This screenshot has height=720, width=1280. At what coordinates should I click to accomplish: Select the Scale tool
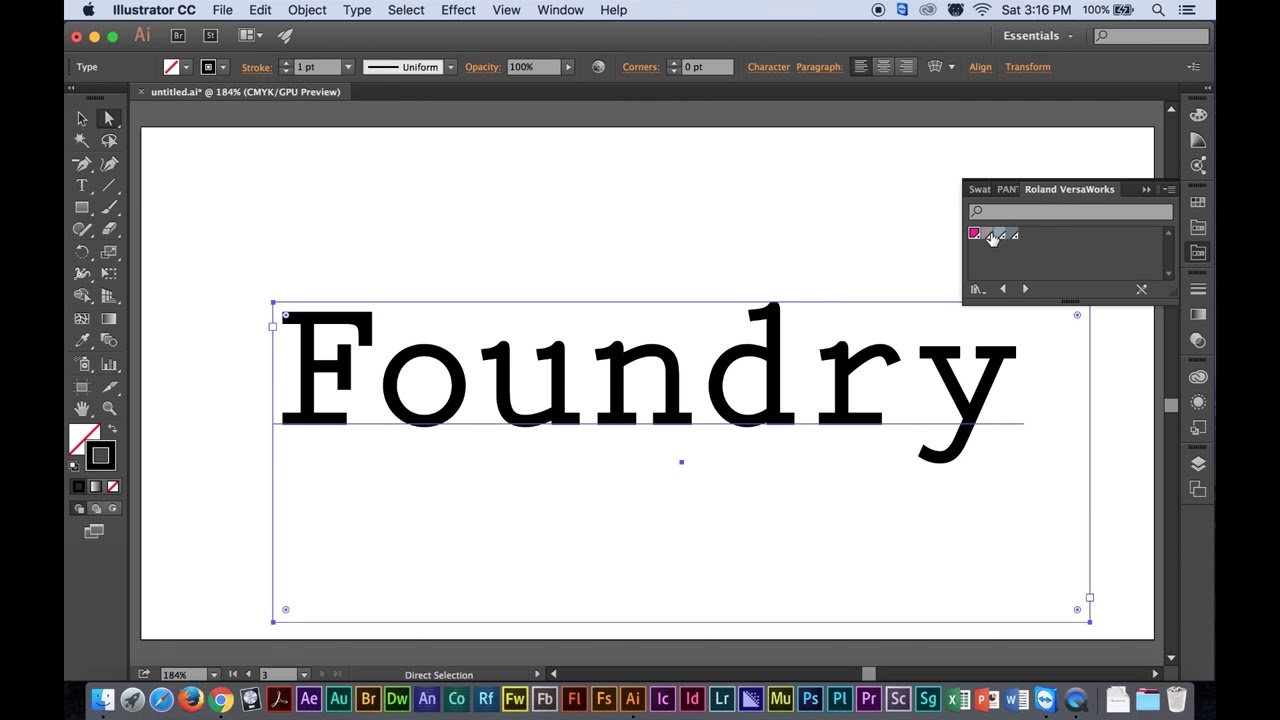109,252
